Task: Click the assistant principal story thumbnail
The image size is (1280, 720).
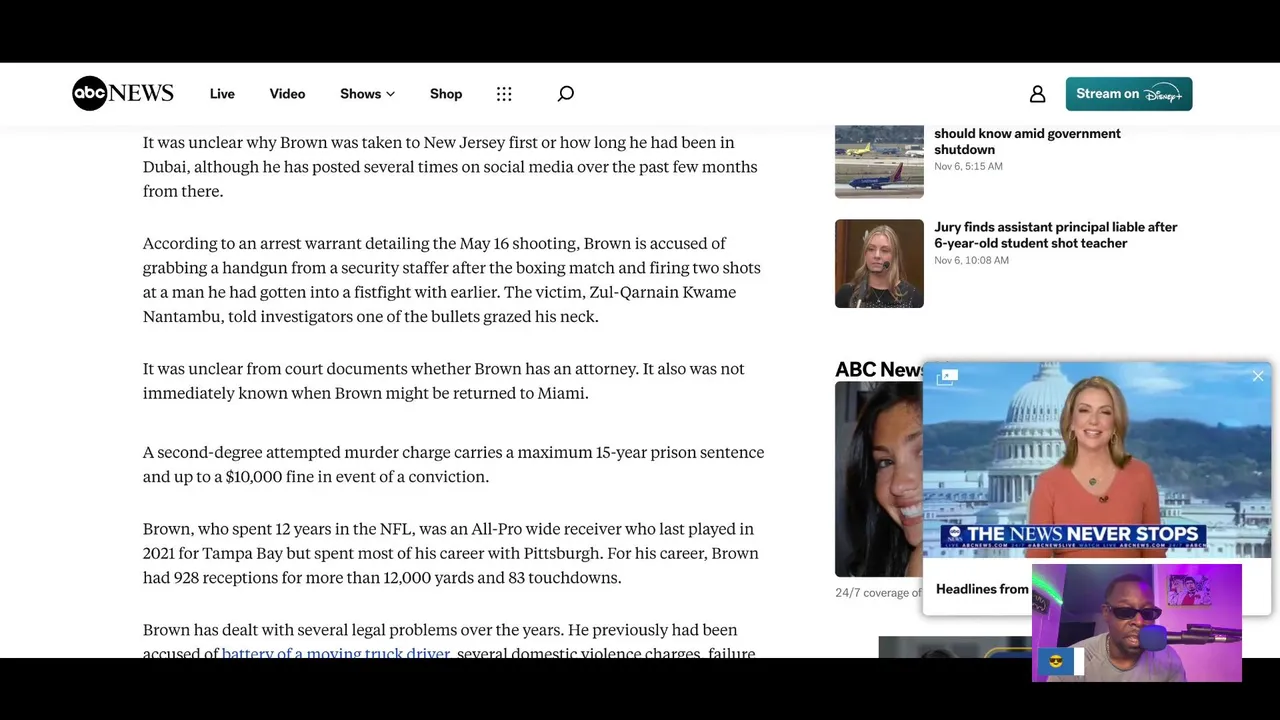Action: click(879, 263)
